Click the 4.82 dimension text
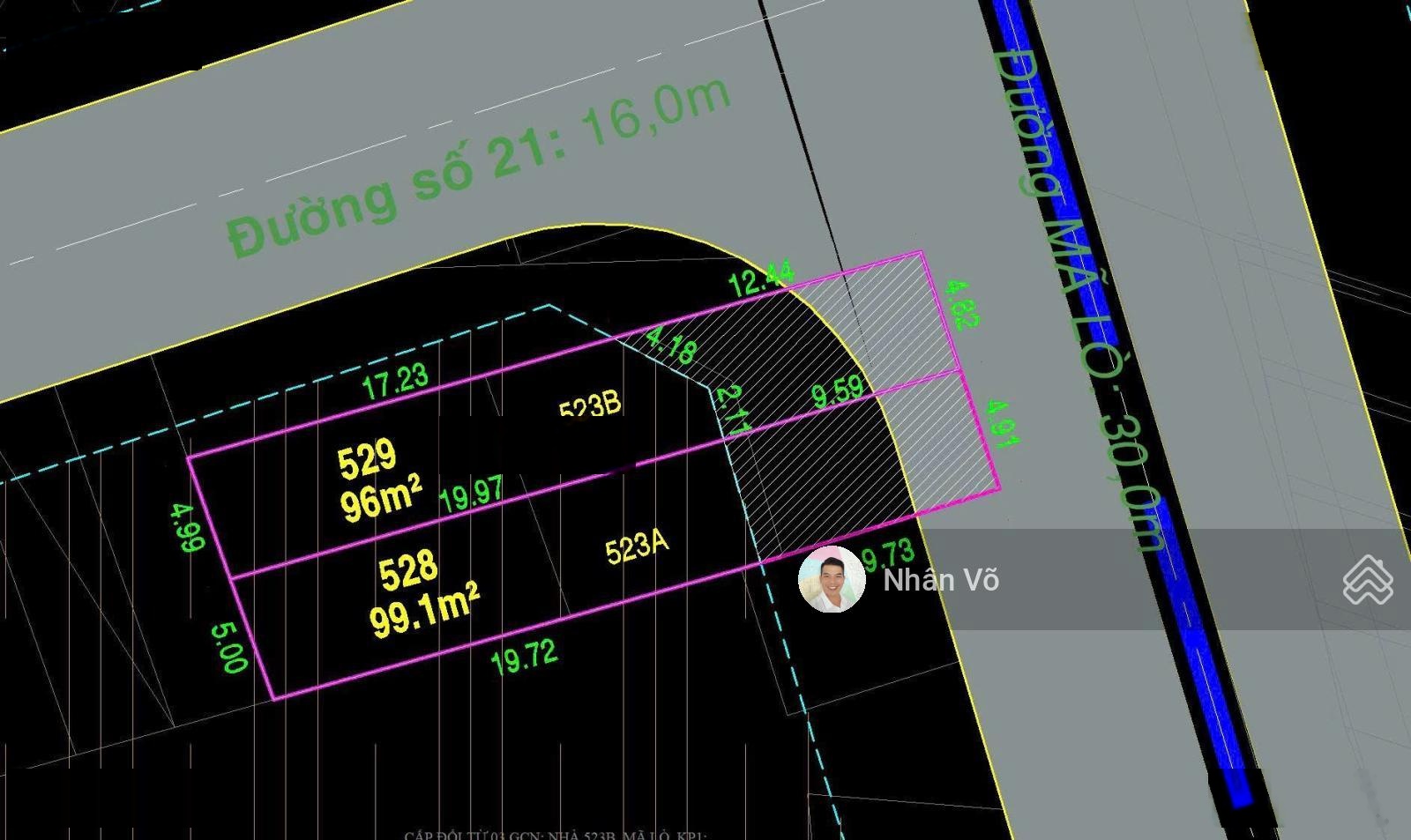Viewport: 1411px width, 840px height. point(960,304)
